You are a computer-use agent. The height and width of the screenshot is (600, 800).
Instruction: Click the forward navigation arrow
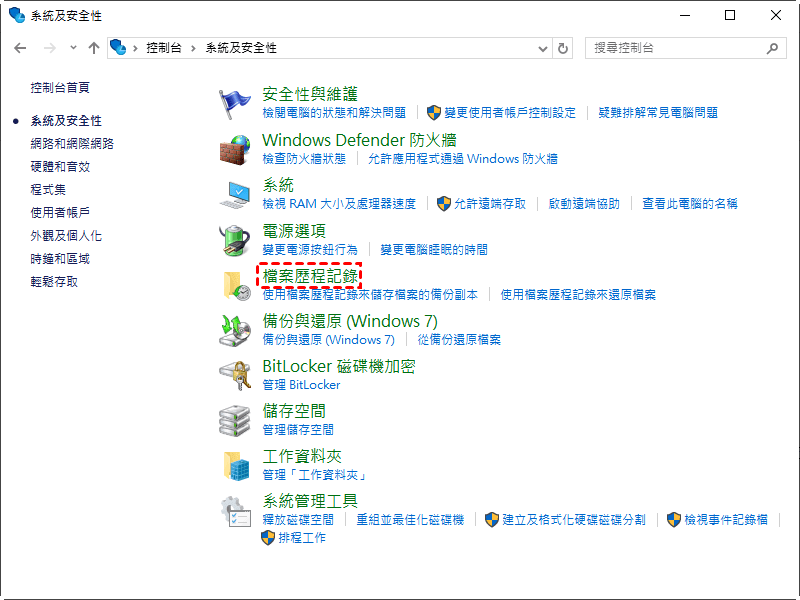coord(49,48)
